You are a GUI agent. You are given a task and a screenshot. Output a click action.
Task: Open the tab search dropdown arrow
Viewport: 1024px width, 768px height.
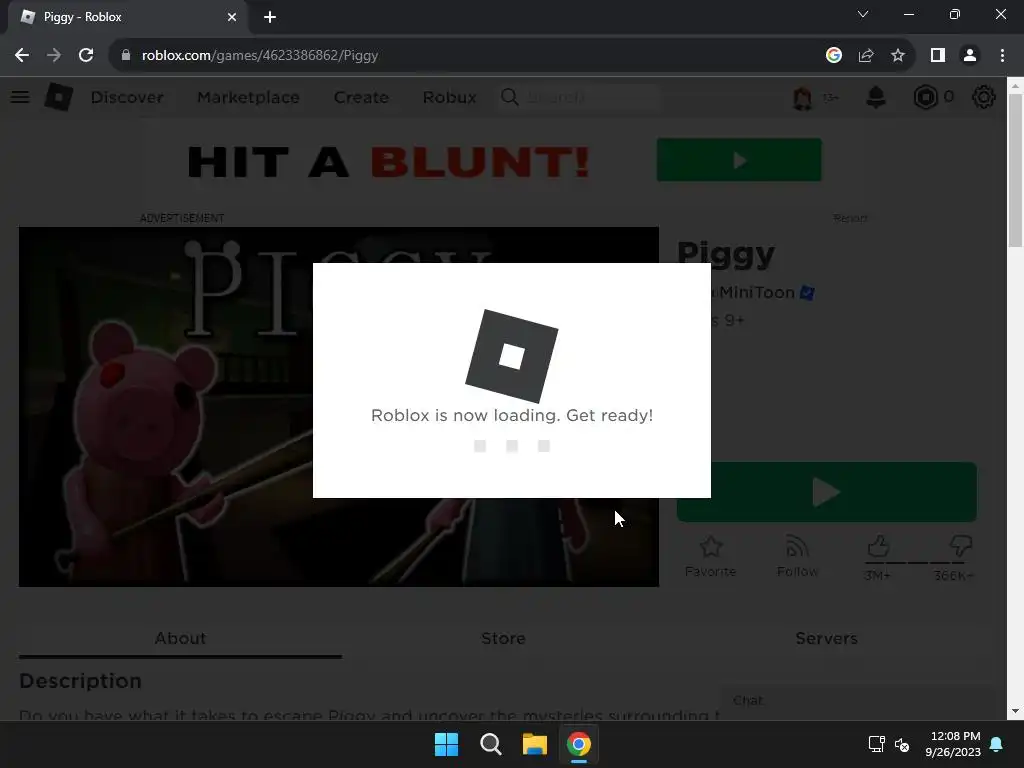pos(863,14)
